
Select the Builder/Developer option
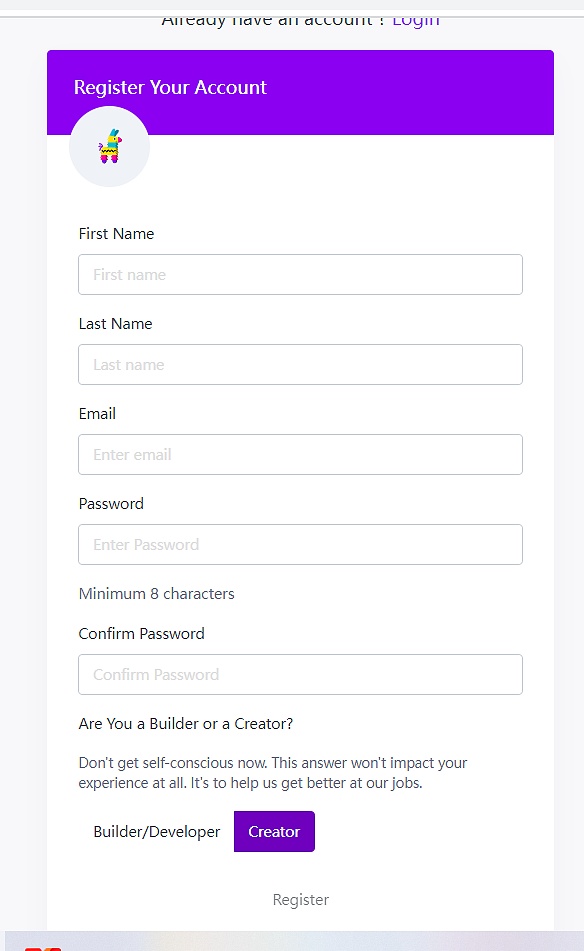(156, 832)
